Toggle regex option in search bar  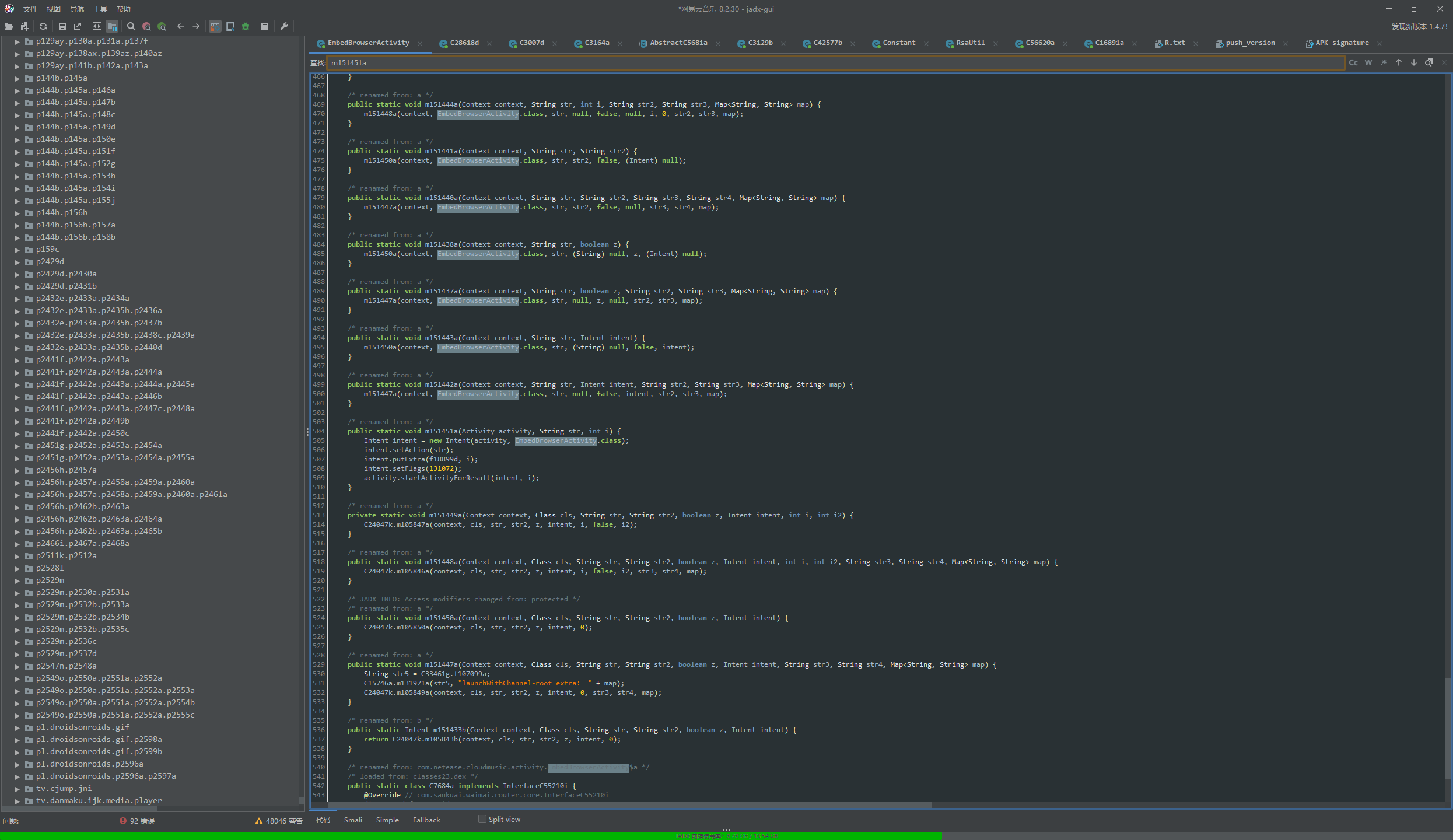(1384, 62)
